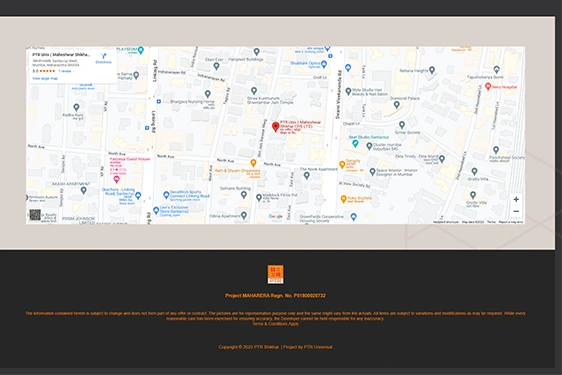
Task: Zoom in with the map plus button
Action: (x=516, y=199)
